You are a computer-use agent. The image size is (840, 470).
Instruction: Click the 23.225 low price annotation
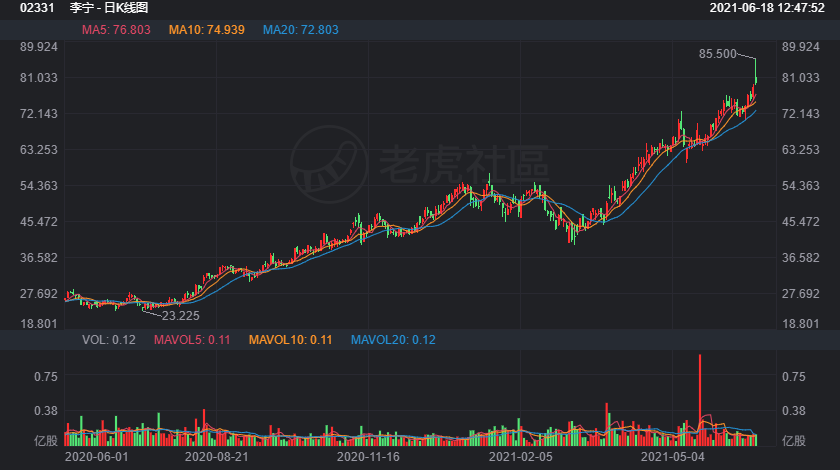tap(181, 315)
